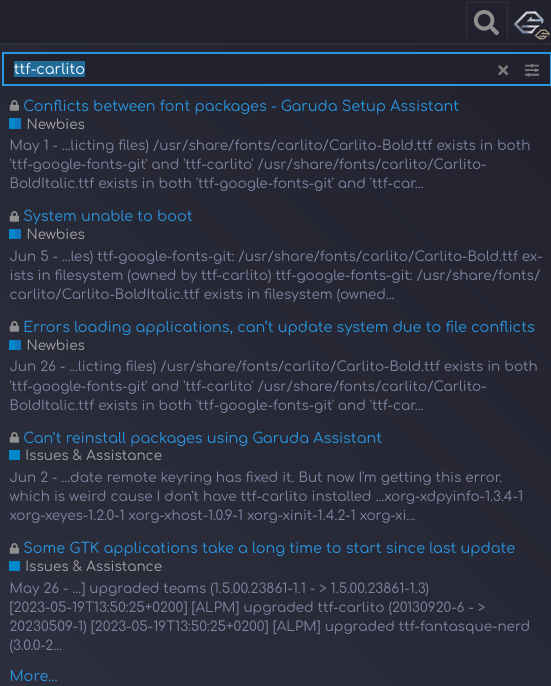551x686 pixels.
Task: Click lock icon beside 'System unable to boot'
Action: tap(14, 216)
